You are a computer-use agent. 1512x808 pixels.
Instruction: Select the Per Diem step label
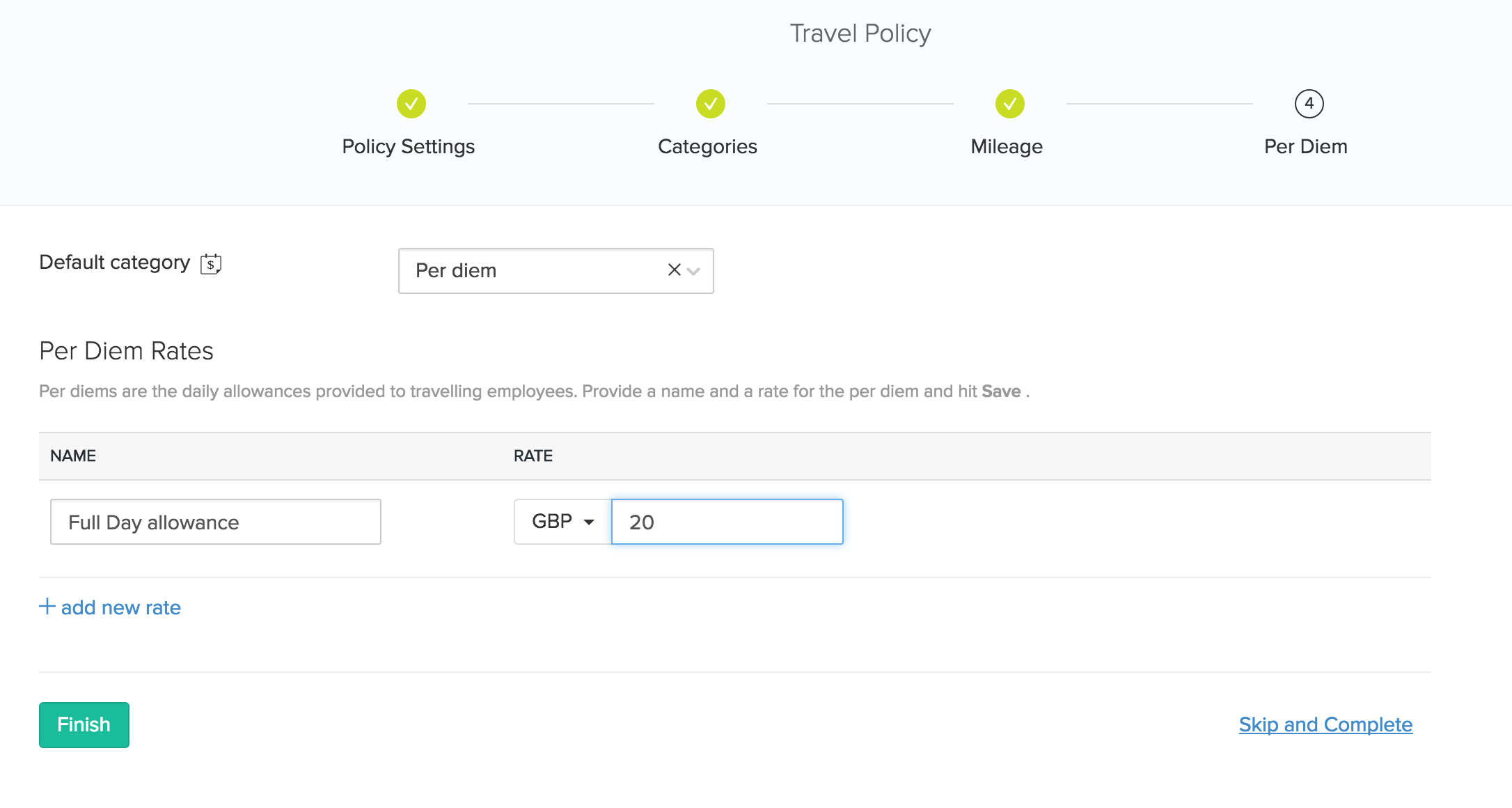[x=1306, y=146]
